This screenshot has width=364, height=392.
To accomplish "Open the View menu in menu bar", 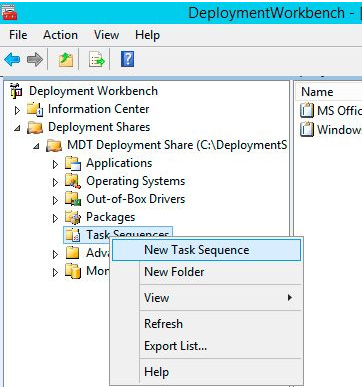I will coord(106,35).
